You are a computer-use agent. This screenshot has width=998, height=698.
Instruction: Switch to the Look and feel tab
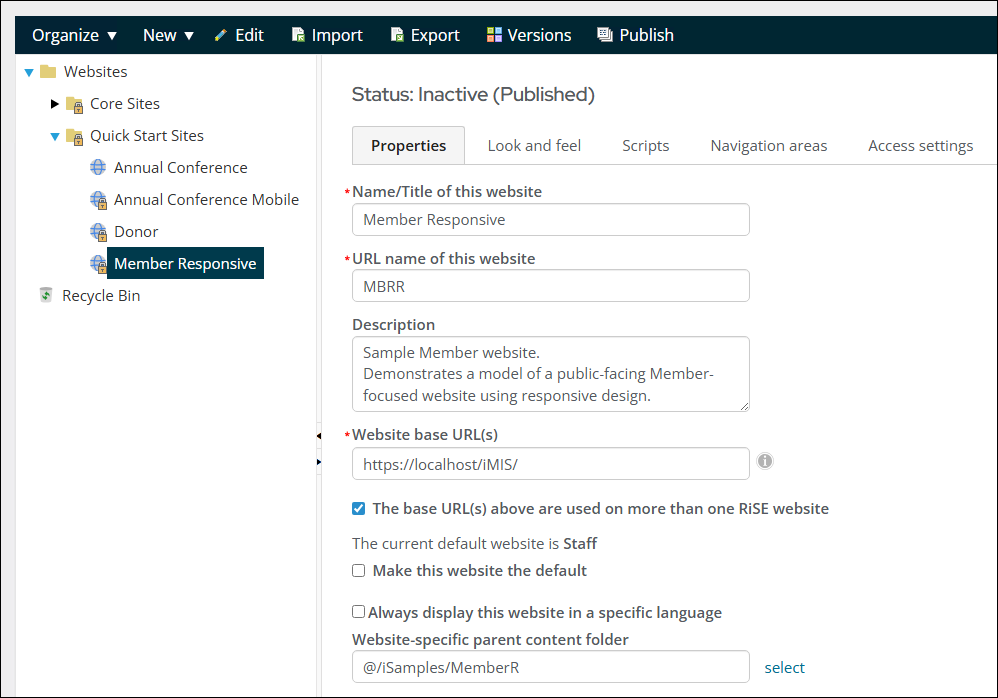[x=534, y=146]
